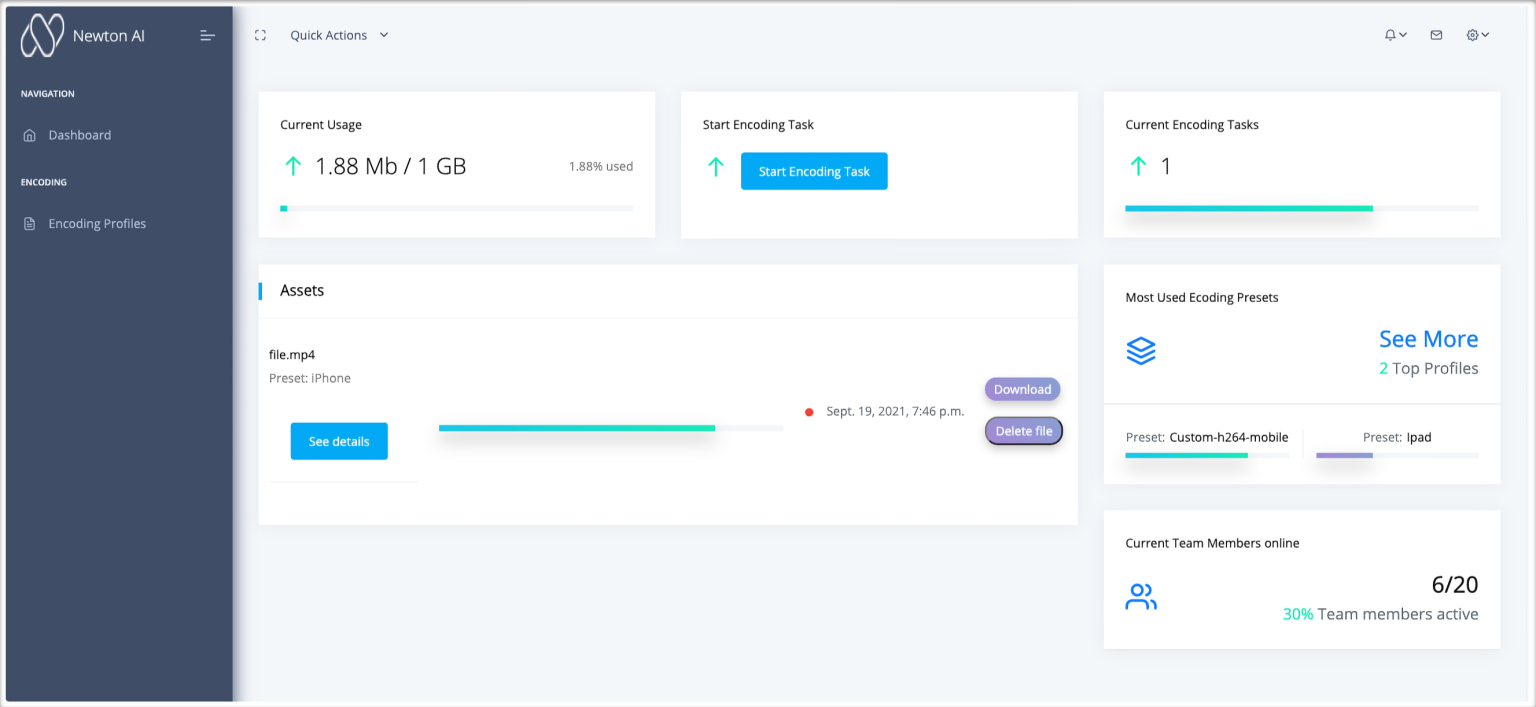This screenshot has height=707, width=1536.
Task: Open the See More presets link
Action: click(x=1427, y=339)
